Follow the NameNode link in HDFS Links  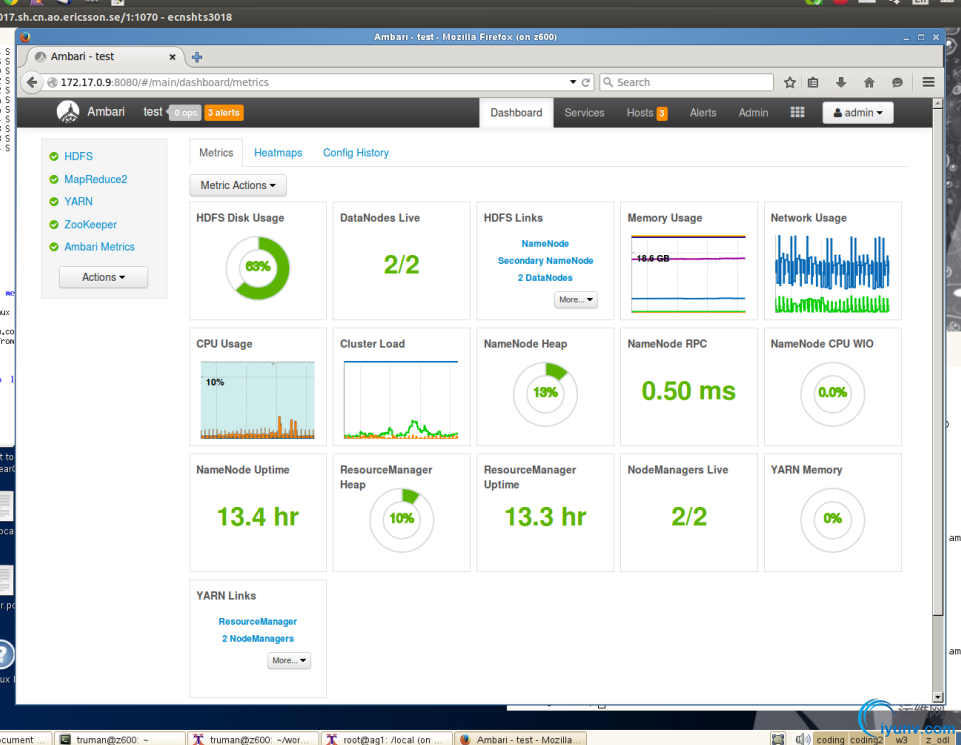tap(545, 244)
